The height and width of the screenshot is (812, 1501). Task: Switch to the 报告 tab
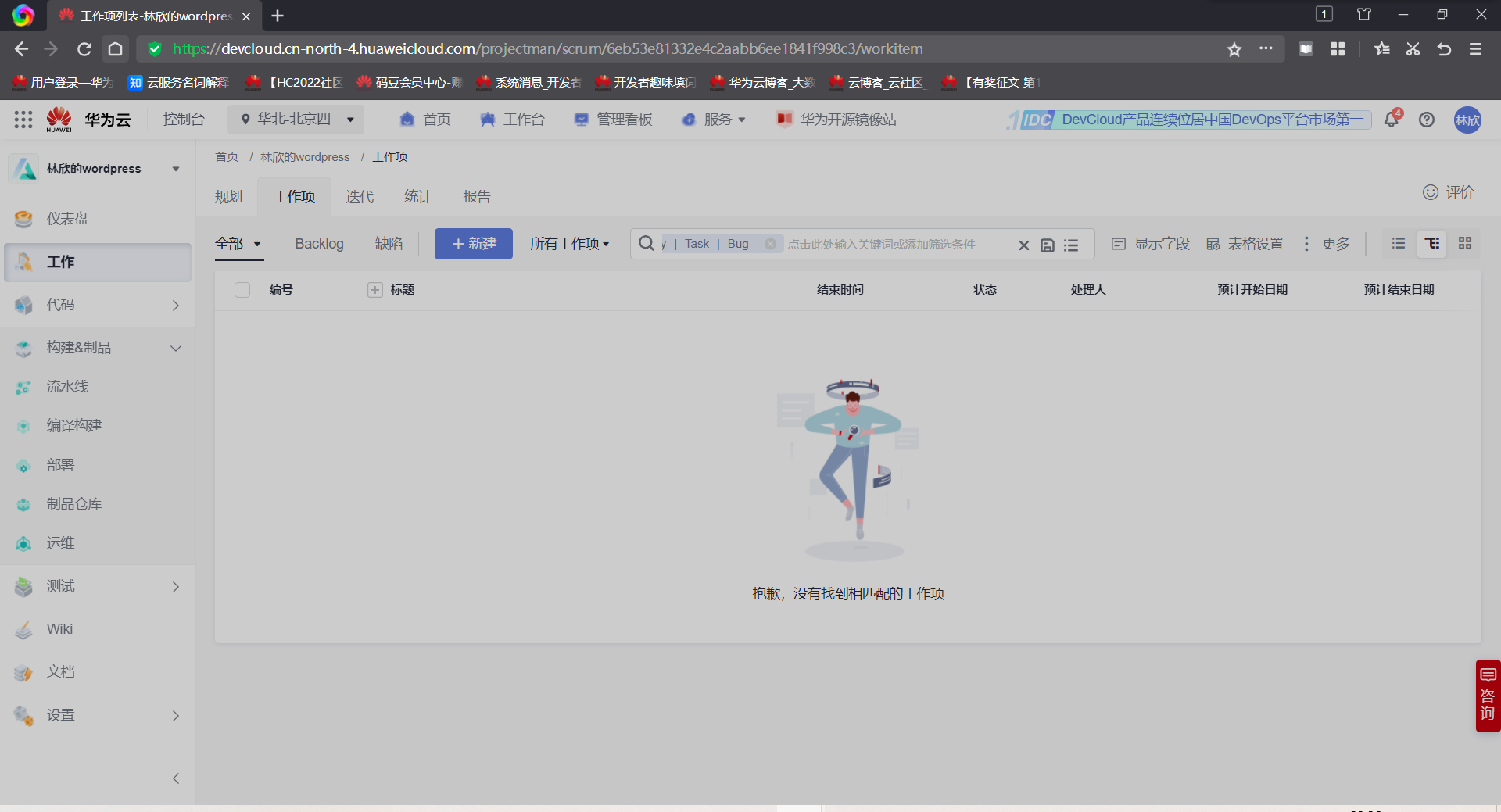pyautogui.click(x=477, y=197)
